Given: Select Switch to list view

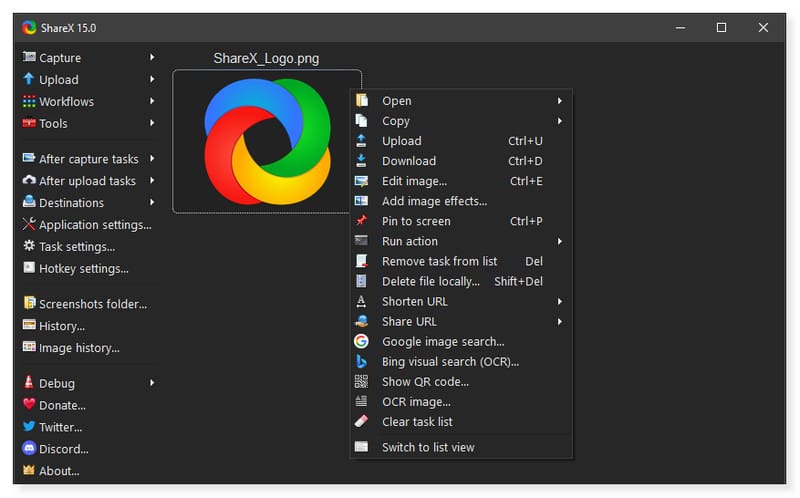Looking at the screenshot, I should click(x=428, y=447).
